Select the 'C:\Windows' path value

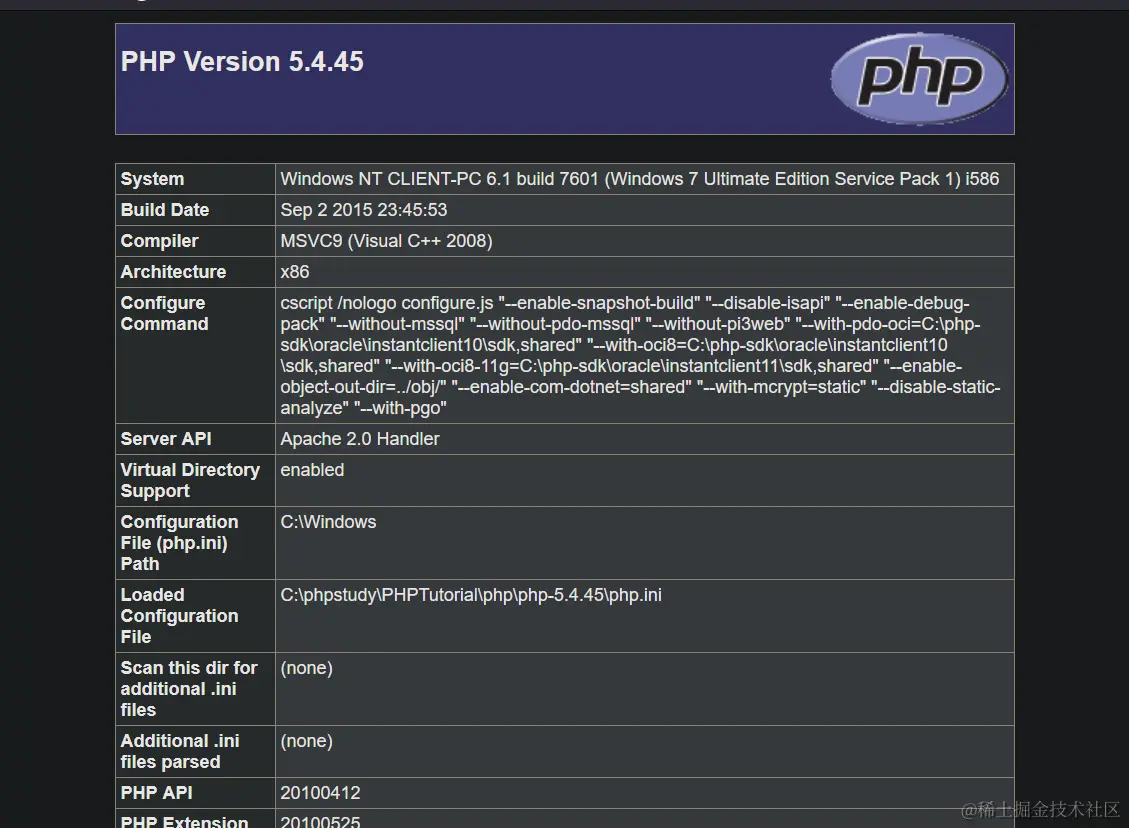click(x=328, y=521)
